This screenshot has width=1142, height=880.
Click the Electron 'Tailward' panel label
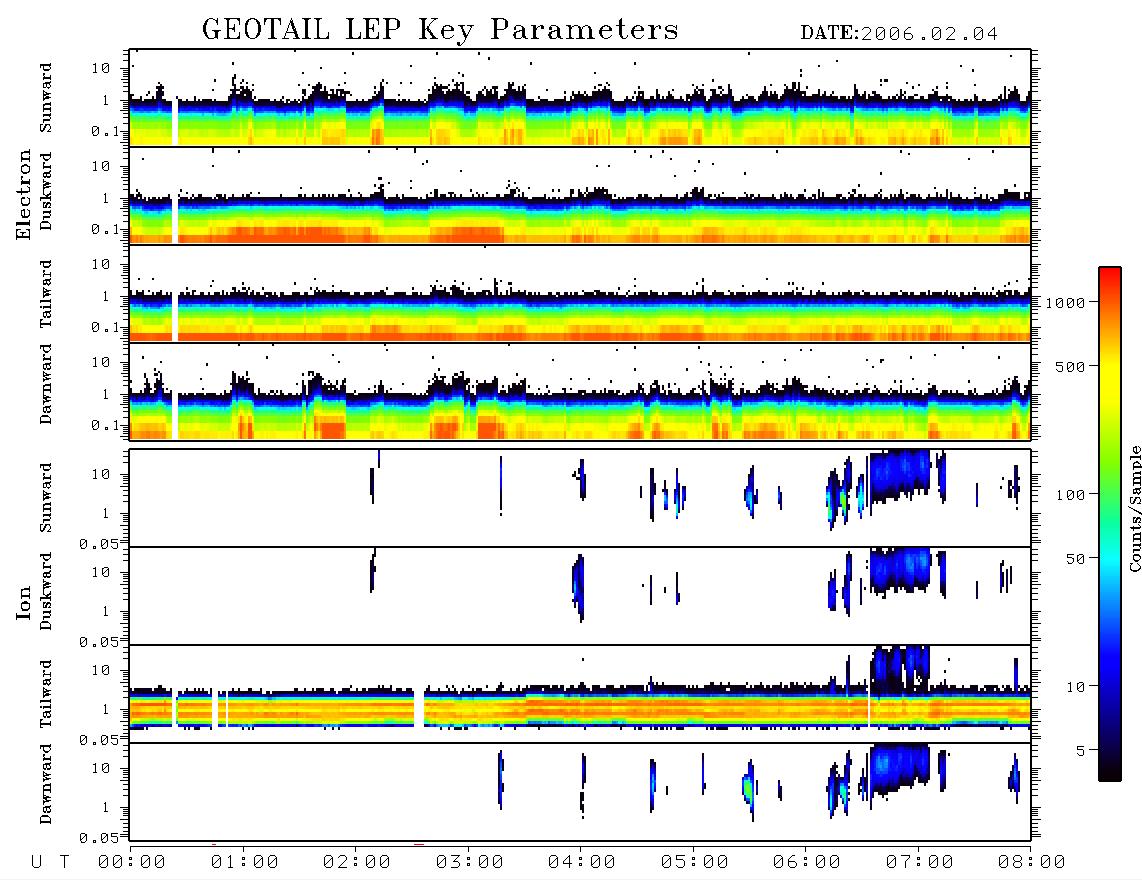click(x=46, y=294)
